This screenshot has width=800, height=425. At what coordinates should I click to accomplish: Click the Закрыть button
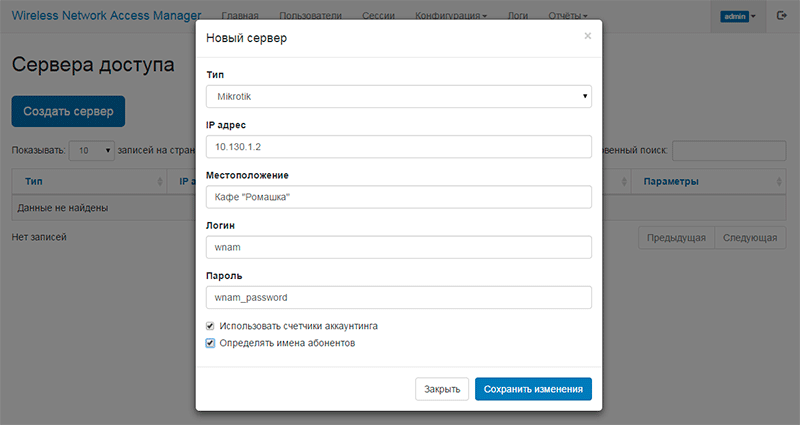tap(442, 389)
